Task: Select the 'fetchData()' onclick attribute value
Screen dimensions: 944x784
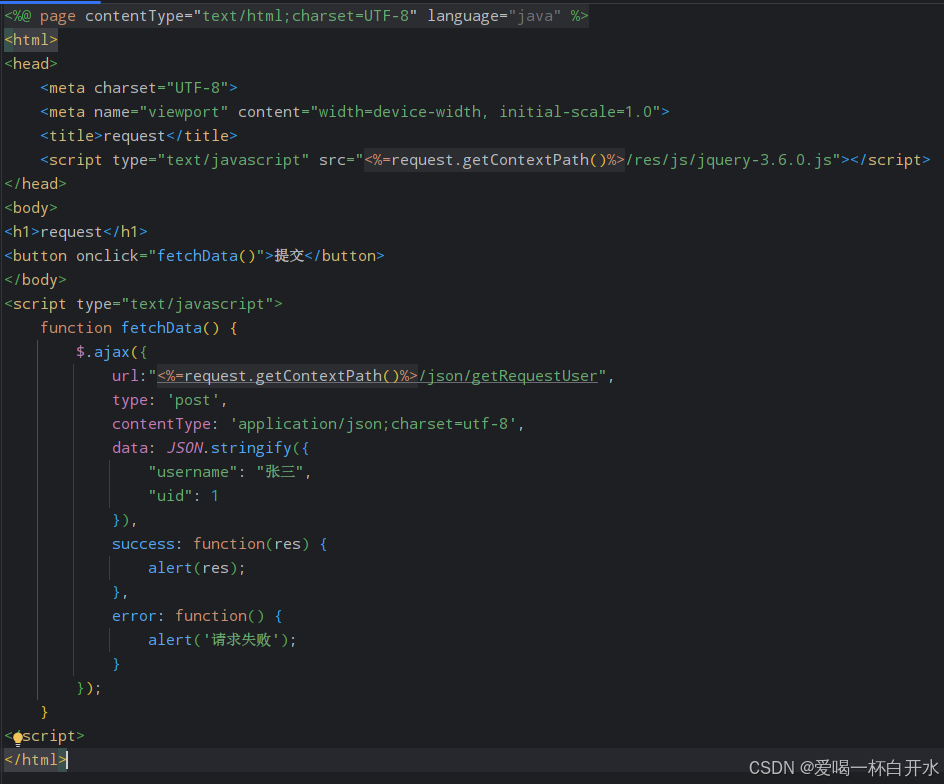Action: coord(206,256)
